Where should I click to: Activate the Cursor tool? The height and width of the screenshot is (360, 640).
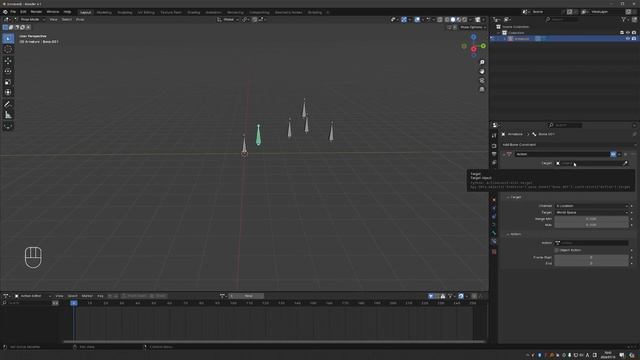coord(8,49)
